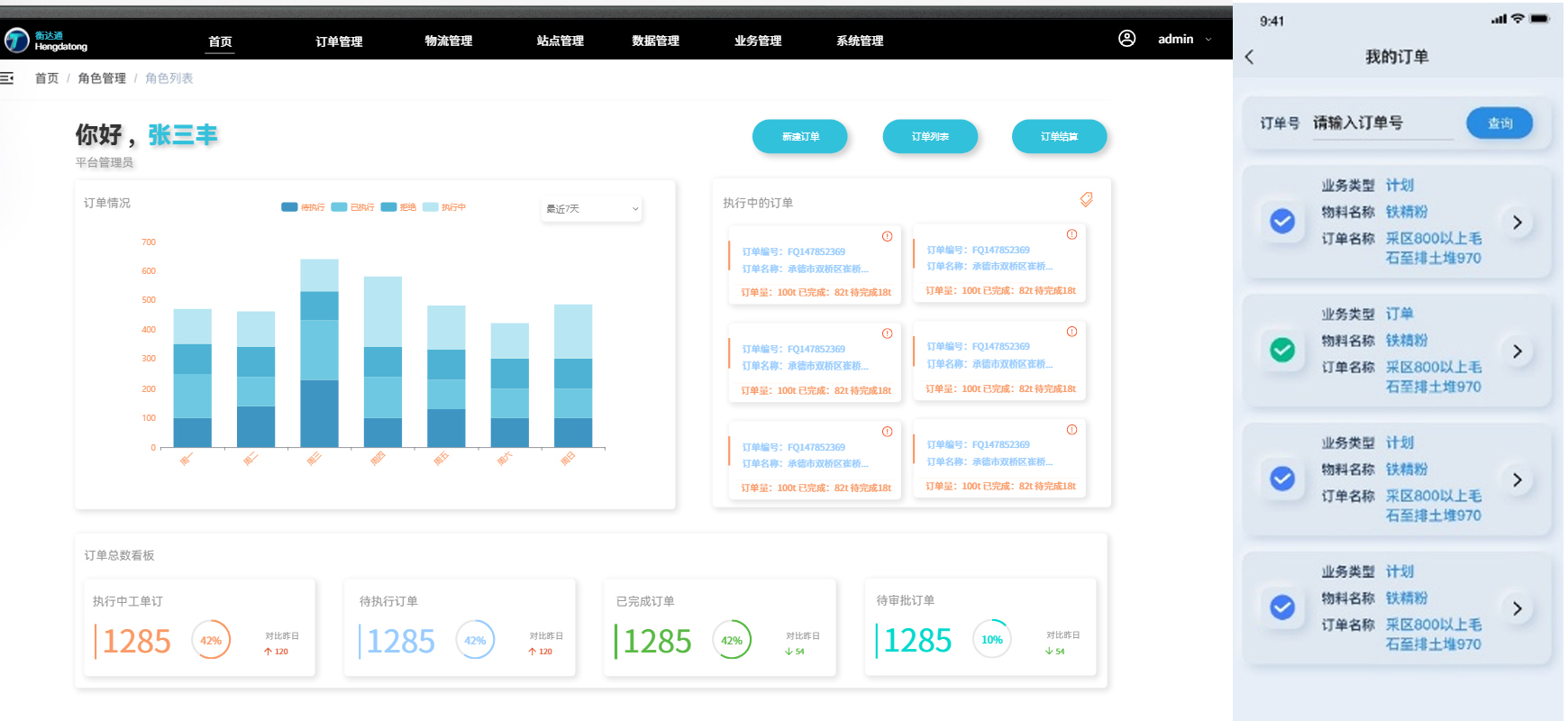Switch to the 物流管理 menu
Screen dimensions: 1568x721
coord(448,41)
